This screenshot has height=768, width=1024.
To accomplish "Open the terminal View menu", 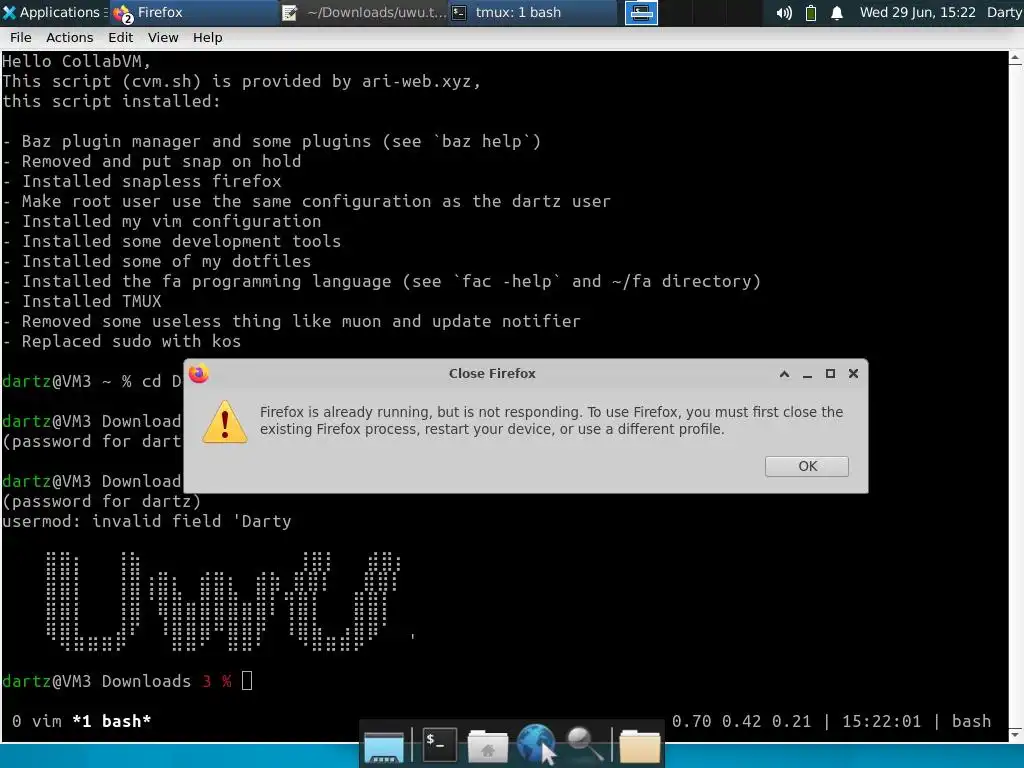I will point(163,38).
